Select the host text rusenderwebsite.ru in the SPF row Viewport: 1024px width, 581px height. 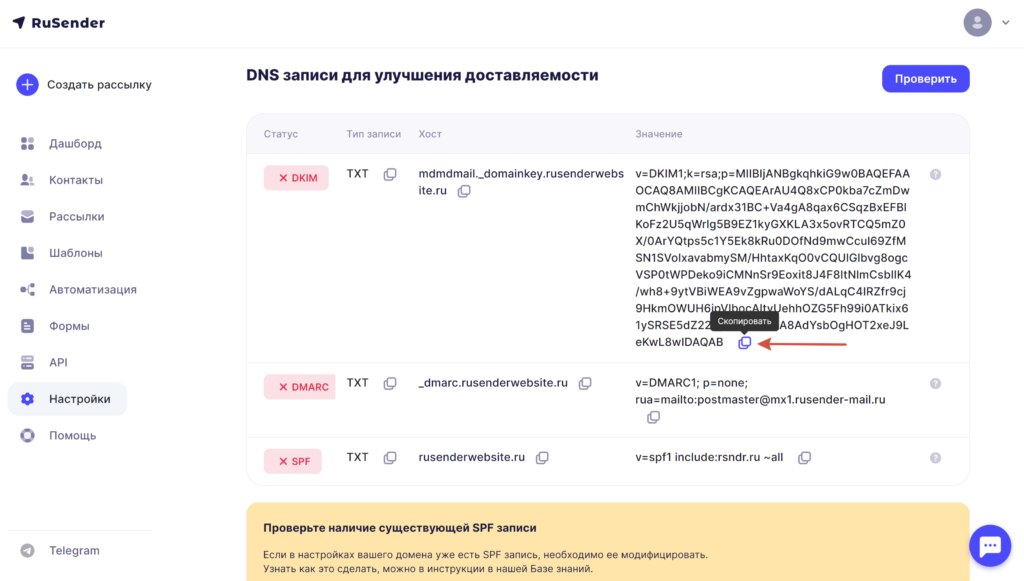click(x=472, y=457)
